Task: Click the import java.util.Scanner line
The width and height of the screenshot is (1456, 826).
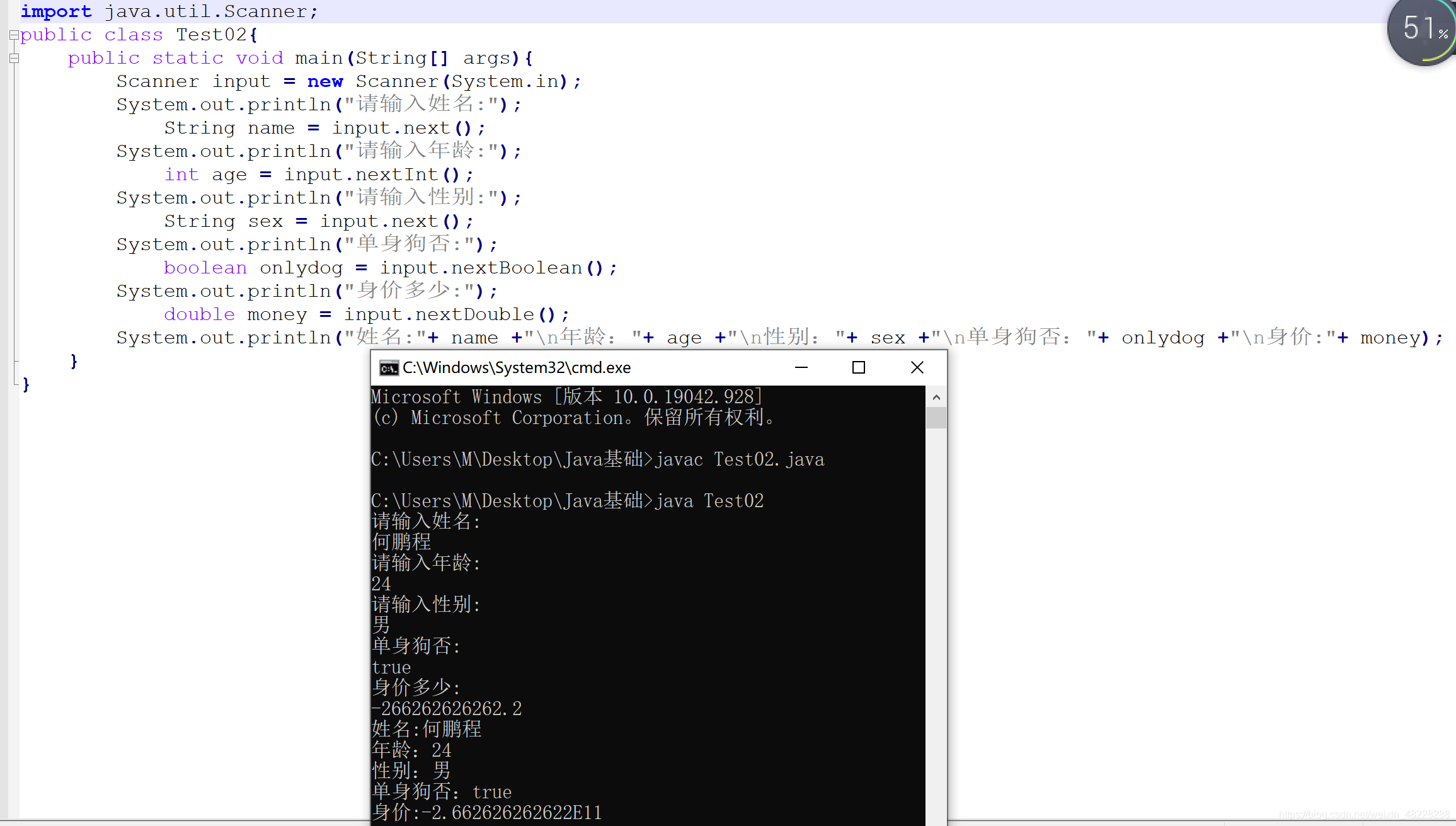Action: tap(170, 11)
